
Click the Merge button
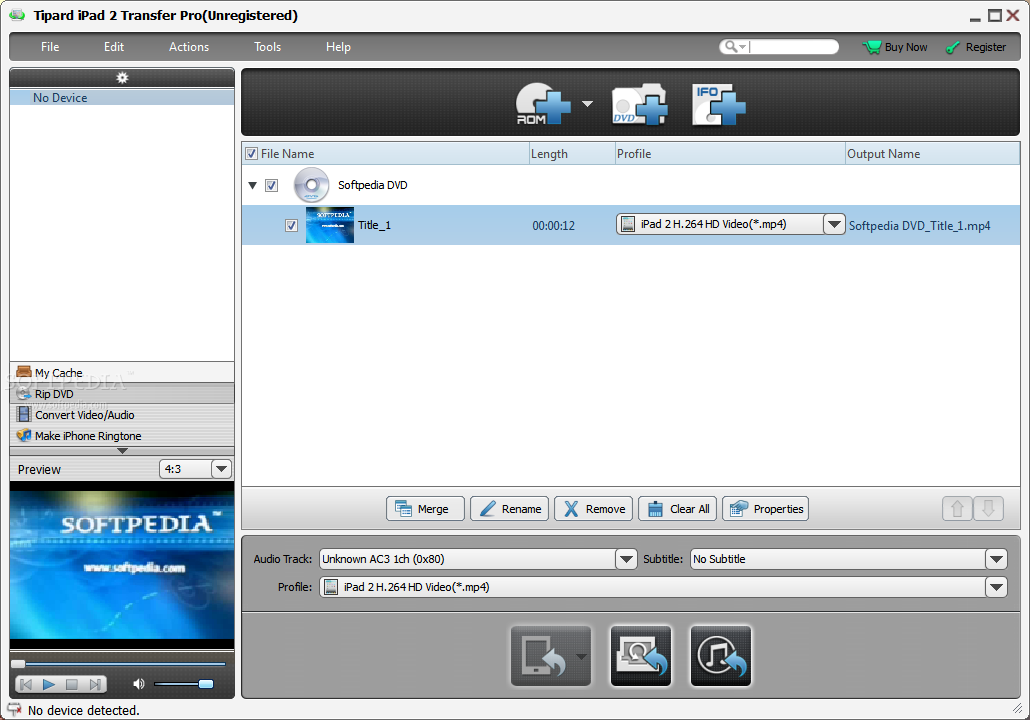[425, 509]
